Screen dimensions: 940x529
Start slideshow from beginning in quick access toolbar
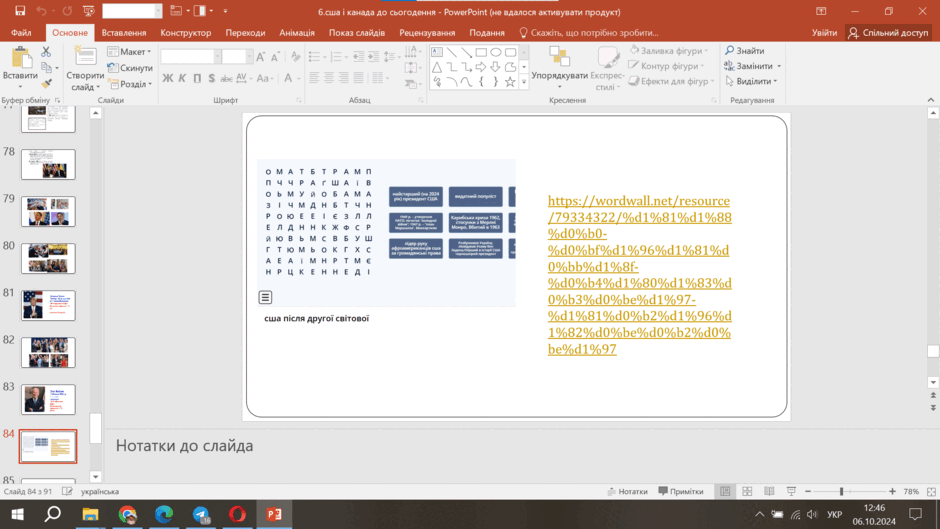(x=89, y=11)
